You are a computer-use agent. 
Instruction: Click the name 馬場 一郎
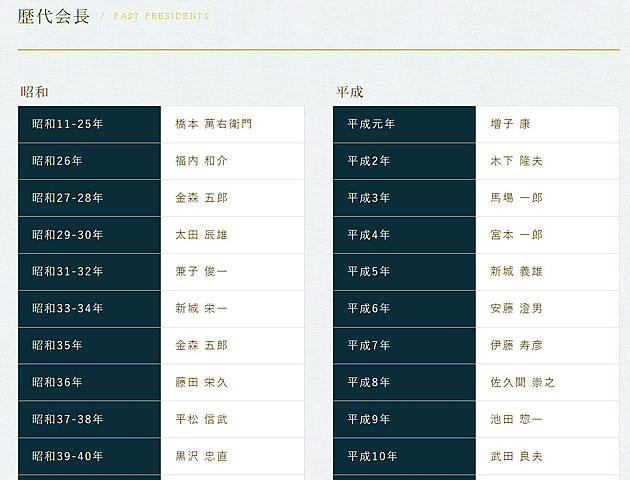point(516,198)
